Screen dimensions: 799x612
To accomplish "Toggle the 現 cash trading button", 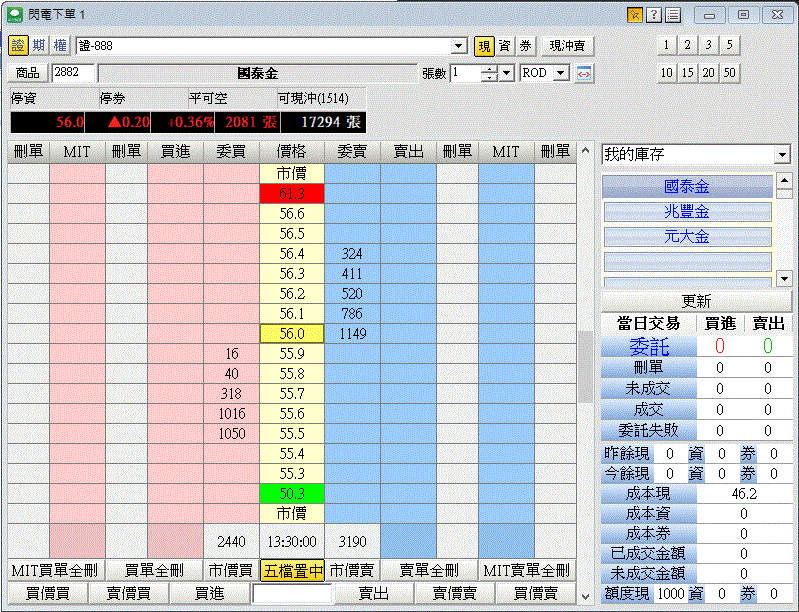I will 484,45.
